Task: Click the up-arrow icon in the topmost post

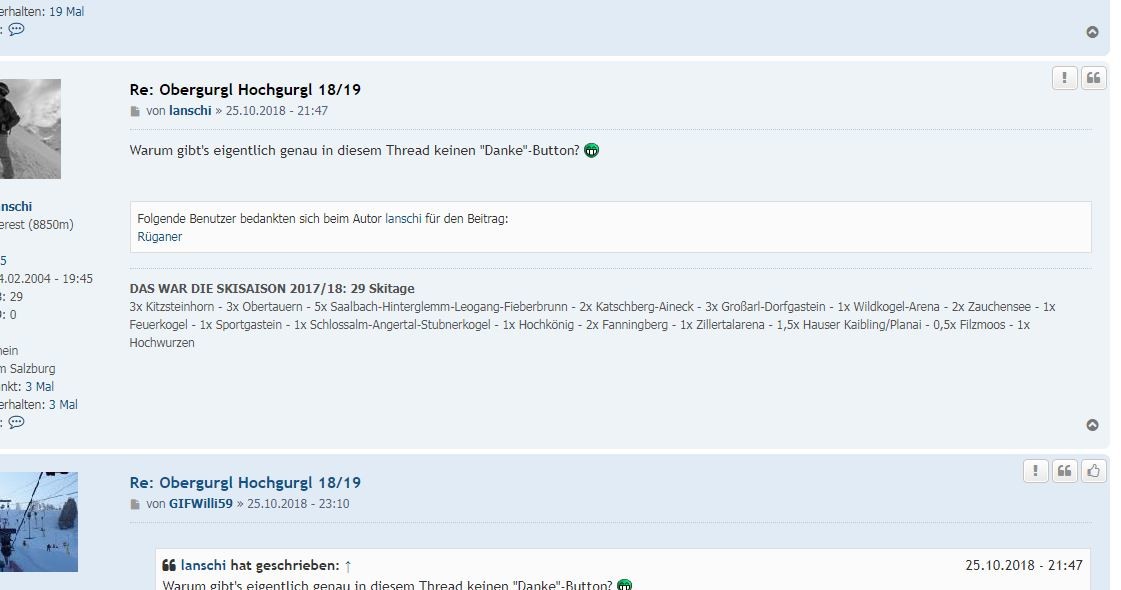Action: 1092,32
